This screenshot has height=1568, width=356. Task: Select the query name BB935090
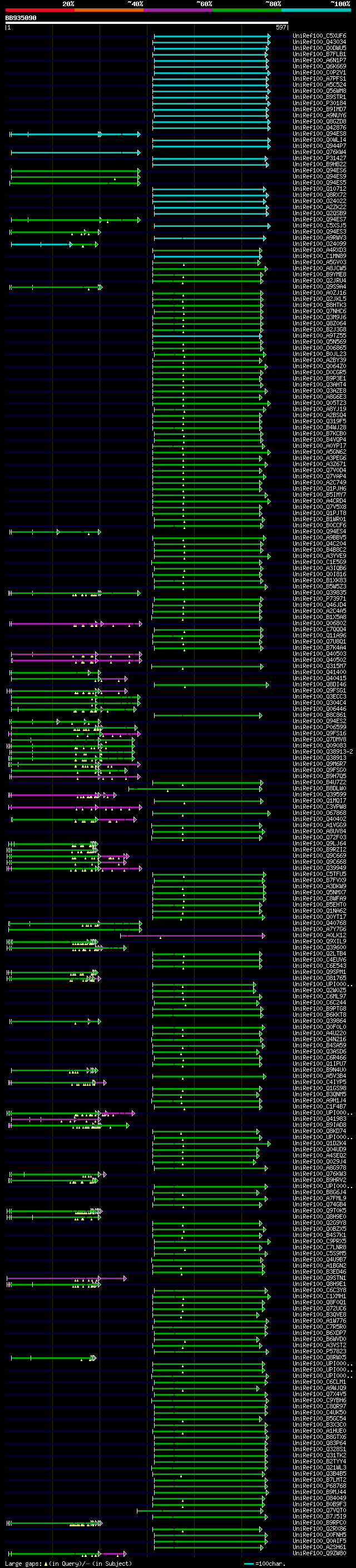point(21,18)
